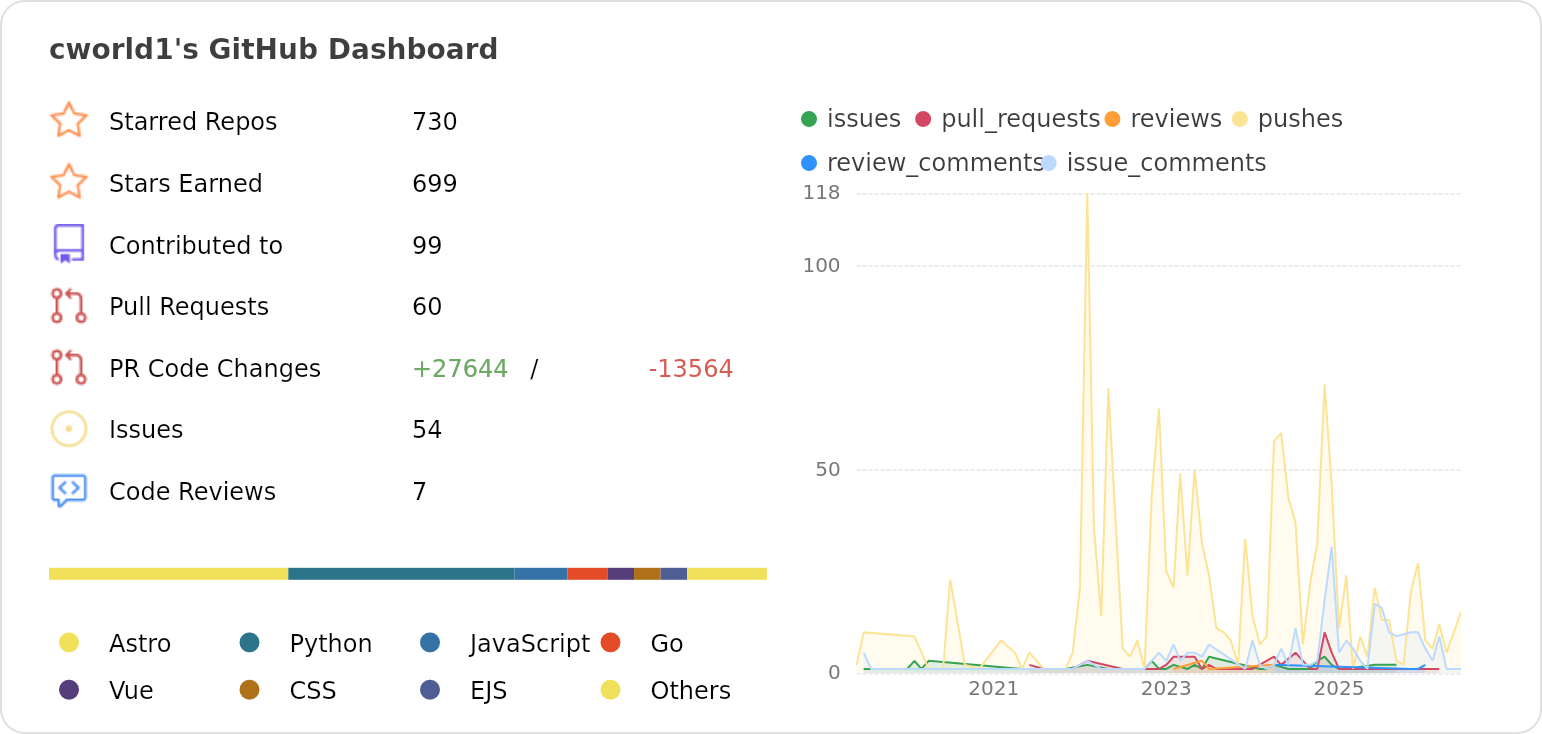Click the 2021 x-axis label
Screen dimensions: 1542x734
(994, 688)
